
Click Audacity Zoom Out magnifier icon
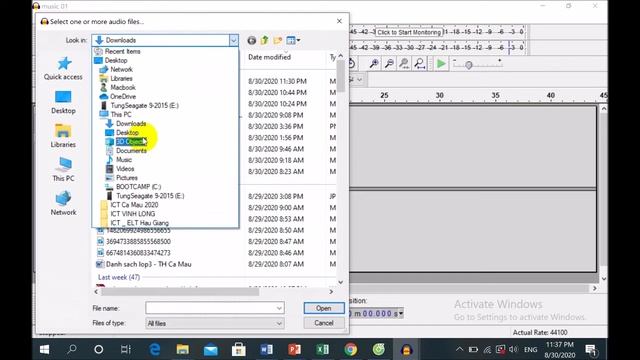(x=389, y=63)
